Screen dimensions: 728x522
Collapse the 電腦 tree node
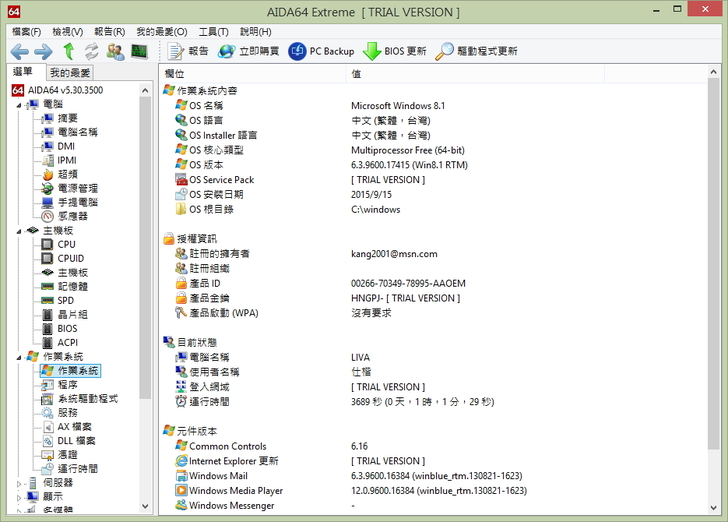18,104
